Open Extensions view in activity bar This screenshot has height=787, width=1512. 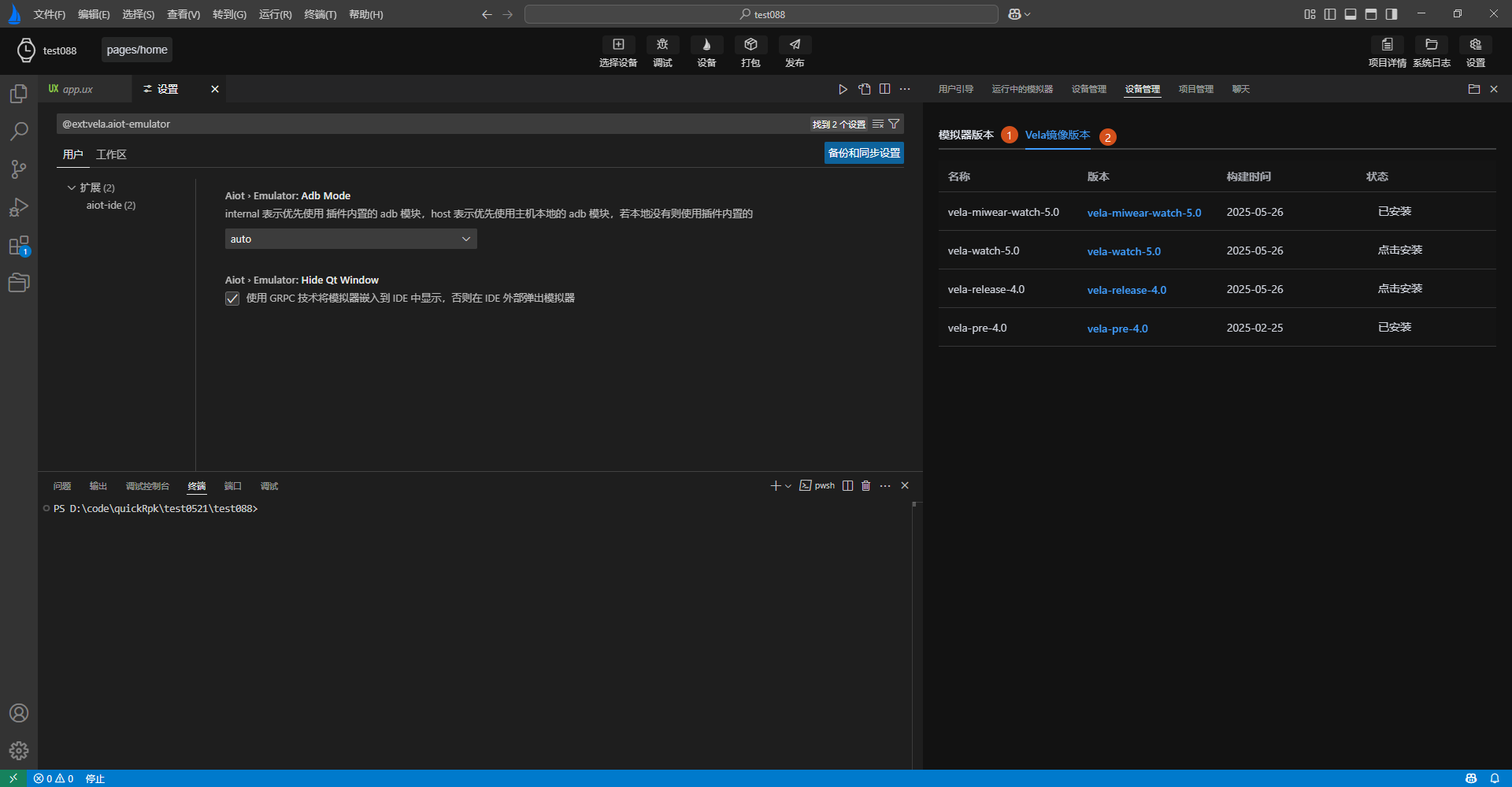pyautogui.click(x=19, y=246)
